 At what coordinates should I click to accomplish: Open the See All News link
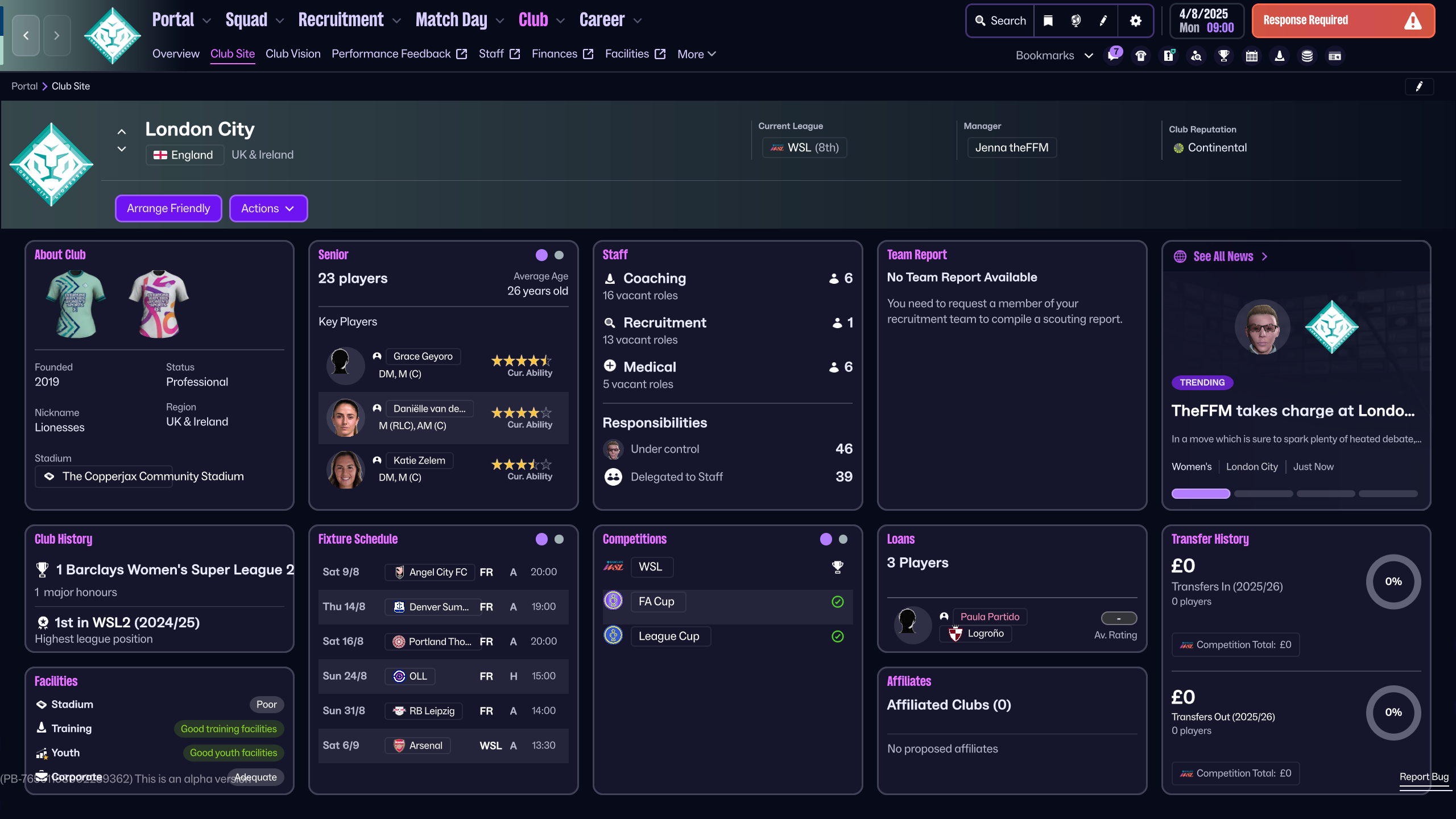coord(1223,257)
